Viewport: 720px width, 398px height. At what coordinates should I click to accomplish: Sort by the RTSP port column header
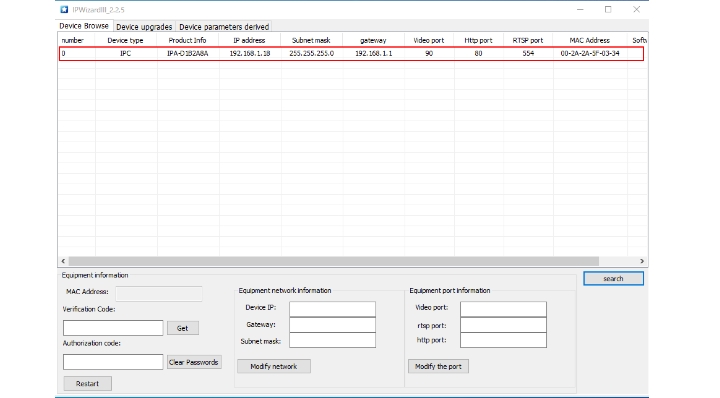click(528, 40)
